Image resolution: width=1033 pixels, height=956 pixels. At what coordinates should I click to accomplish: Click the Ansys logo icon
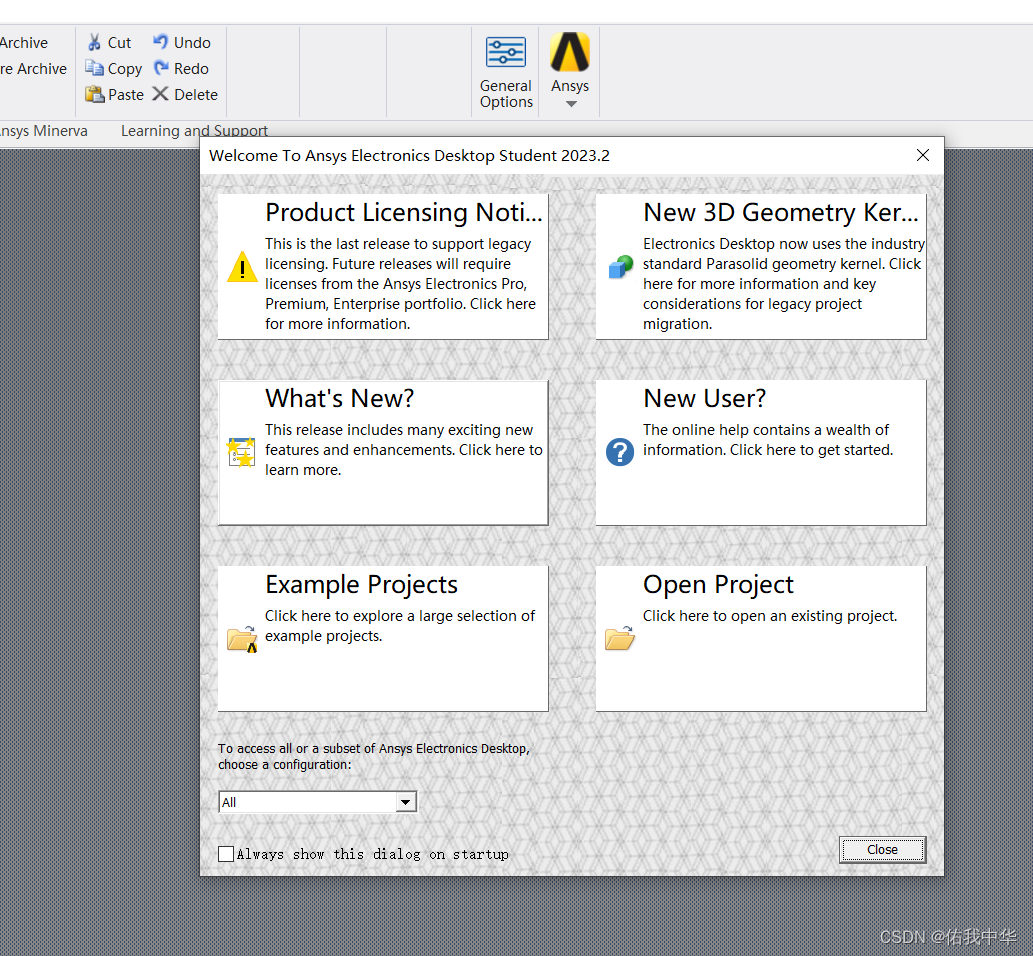click(570, 52)
